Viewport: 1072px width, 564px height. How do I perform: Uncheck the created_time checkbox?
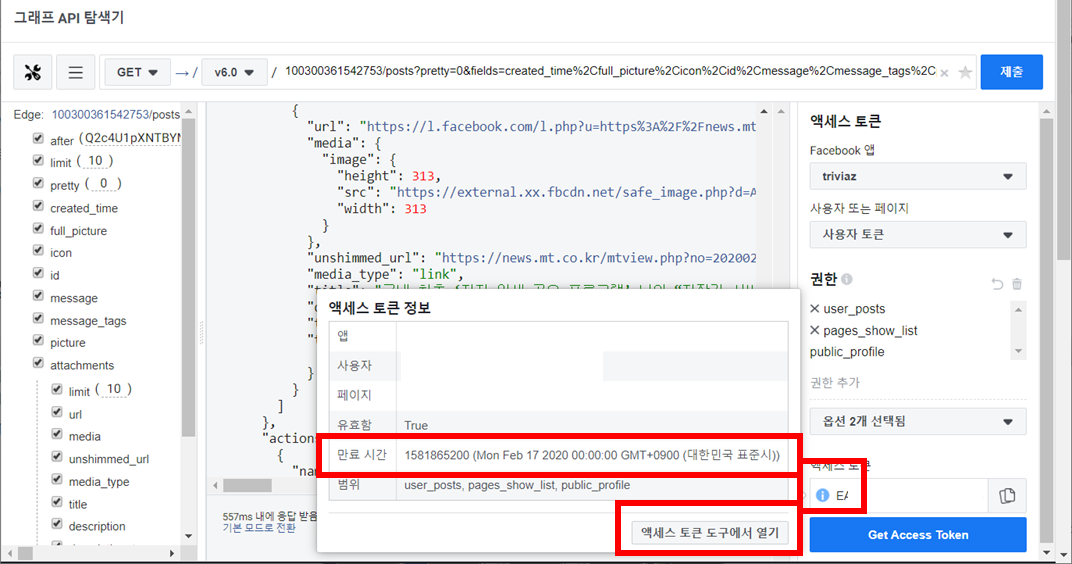click(x=38, y=206)
